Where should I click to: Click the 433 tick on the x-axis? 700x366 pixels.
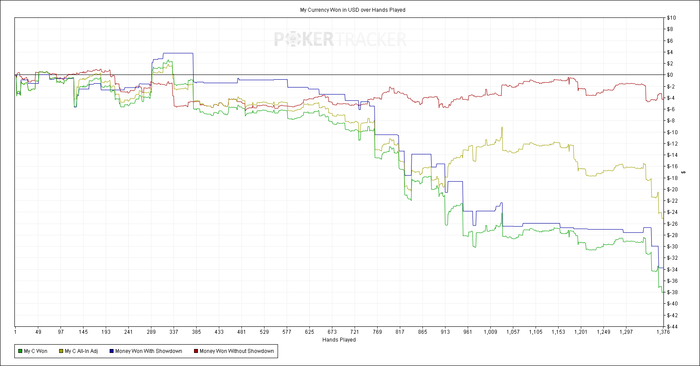tap(219, 332)
